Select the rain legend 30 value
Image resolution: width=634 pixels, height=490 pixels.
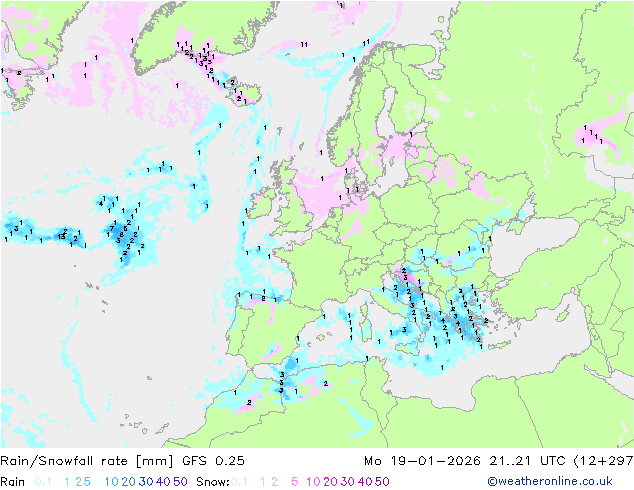coord(146,482)
